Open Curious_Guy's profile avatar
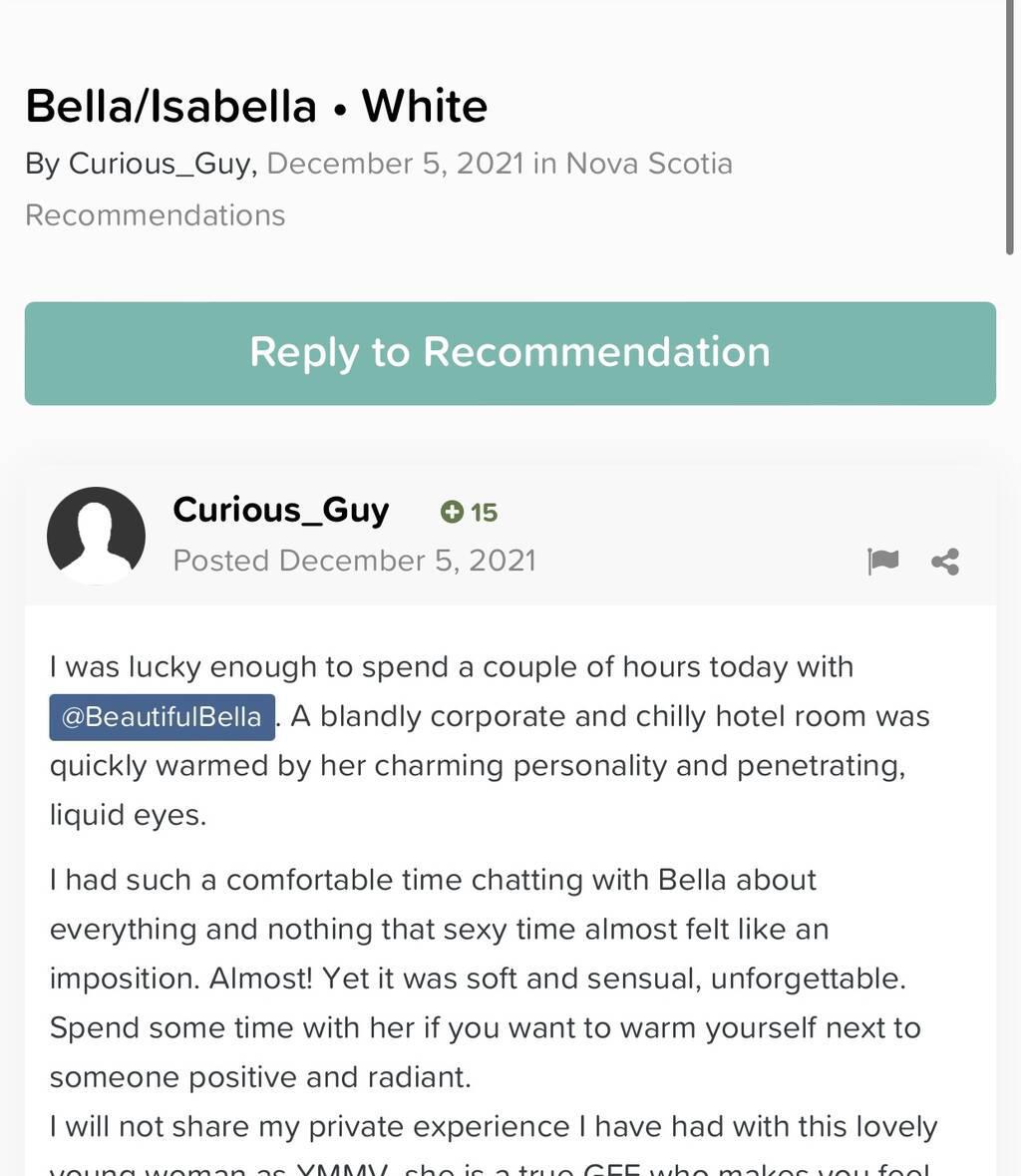Screen dimensions: 1021x1176 point(96,536)
